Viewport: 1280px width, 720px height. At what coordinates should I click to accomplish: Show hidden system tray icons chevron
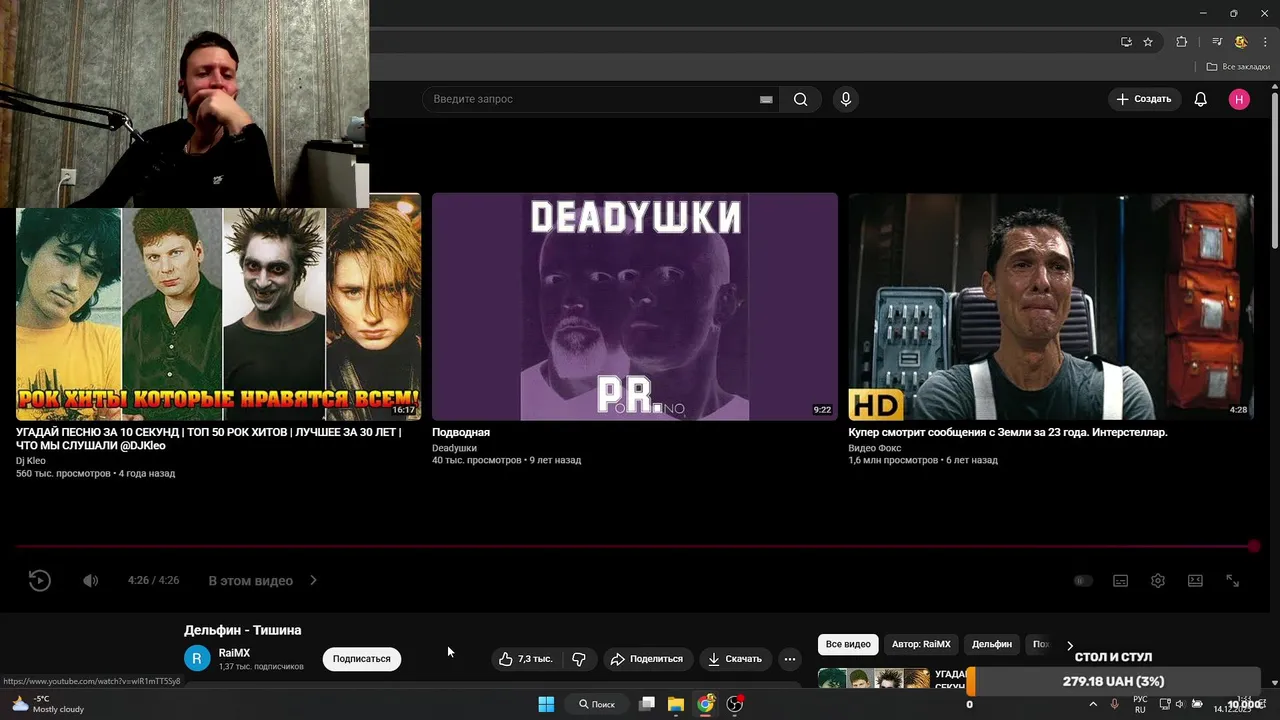(x=1093, y=704)
